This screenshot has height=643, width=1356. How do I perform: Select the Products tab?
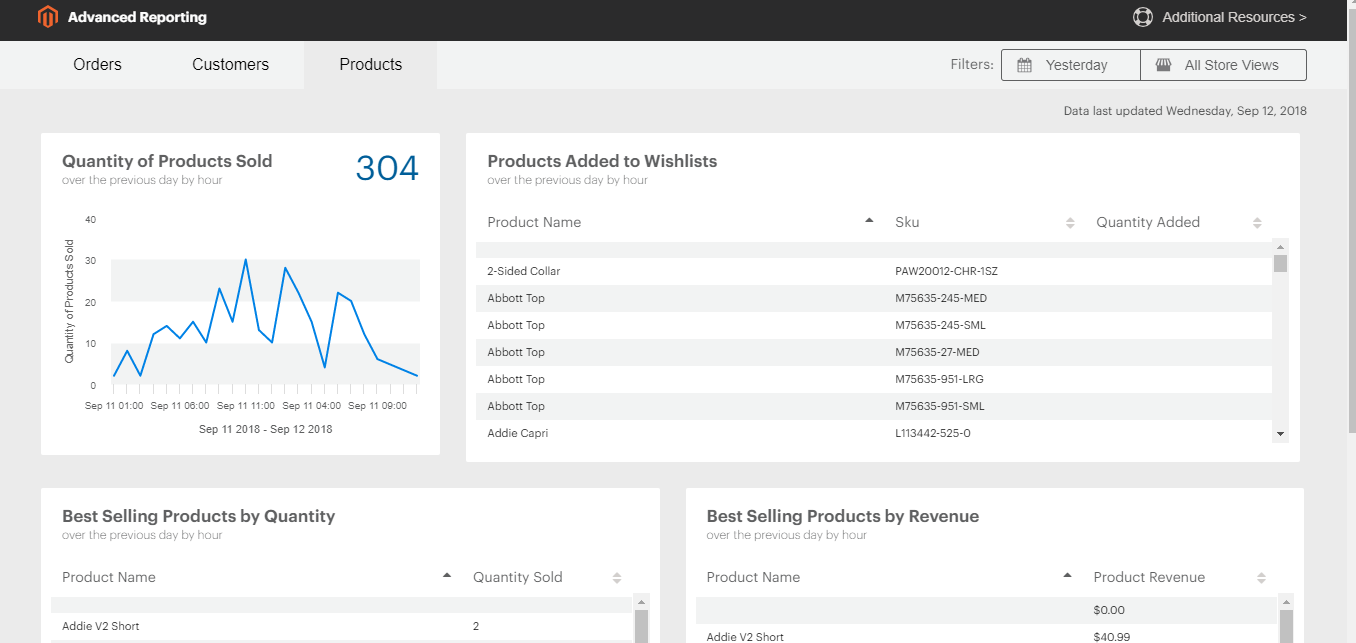pos(370,65)
